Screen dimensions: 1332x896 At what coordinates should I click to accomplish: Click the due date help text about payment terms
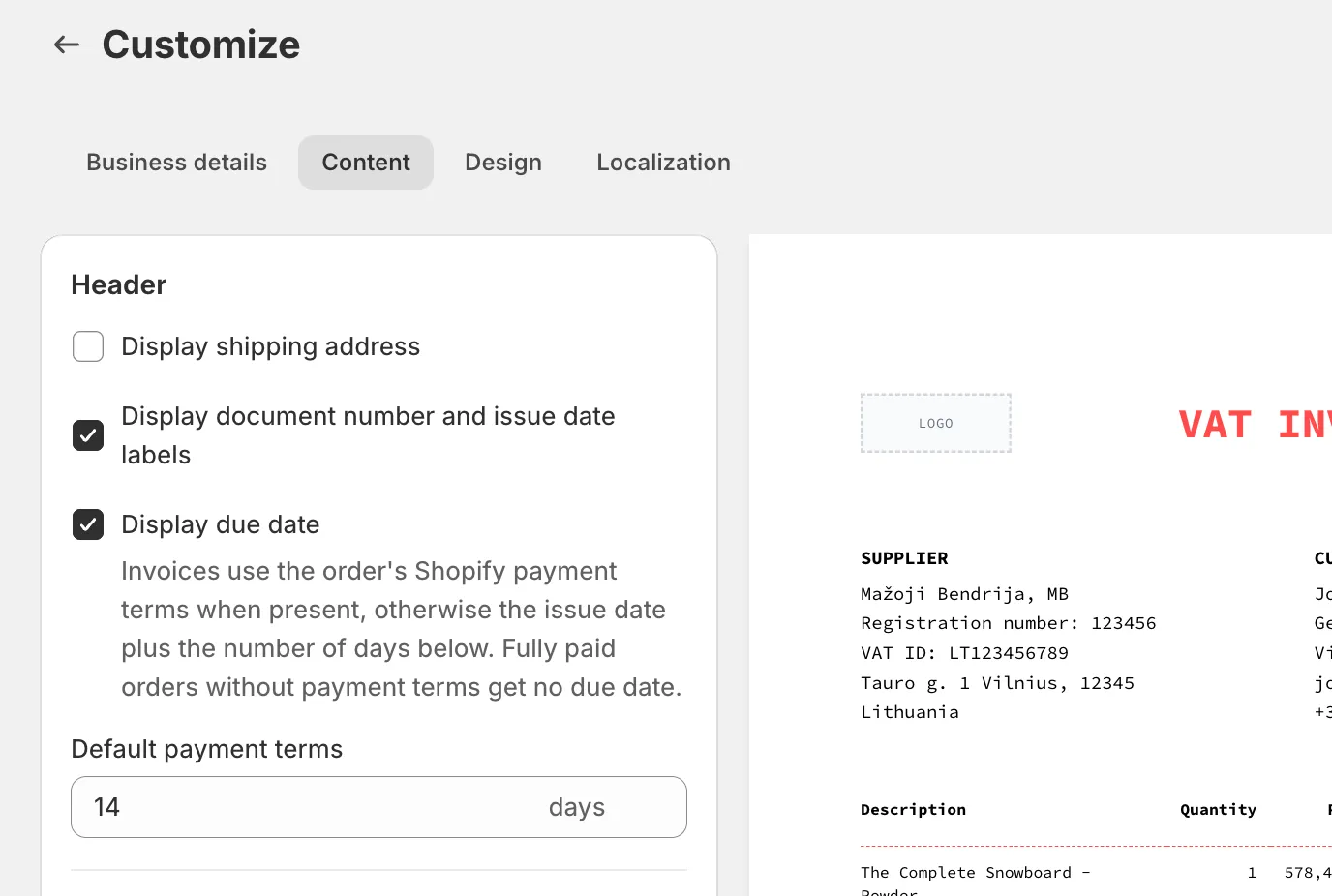coord(402,629)
